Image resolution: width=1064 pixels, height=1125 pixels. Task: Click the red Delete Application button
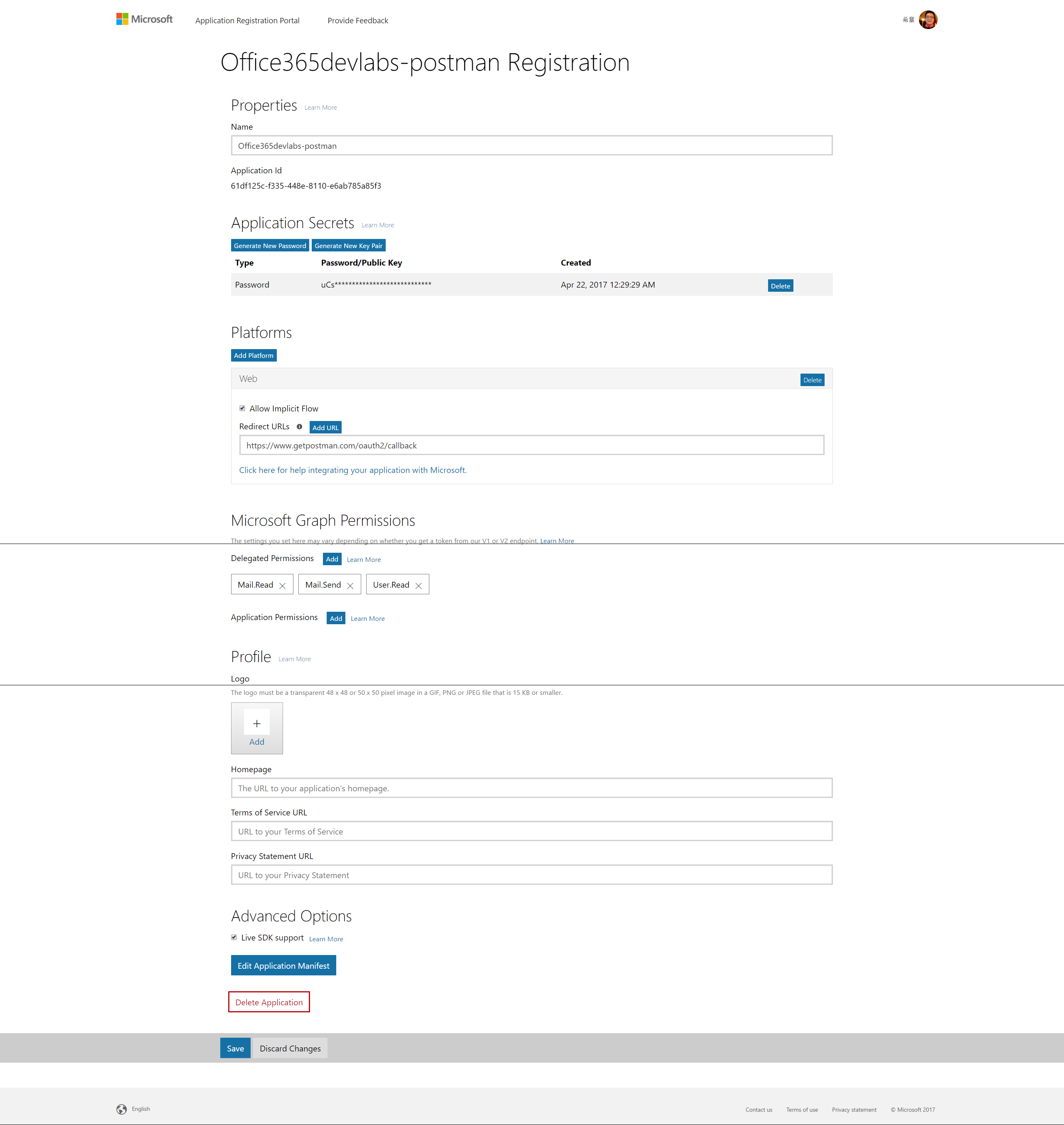(x=269, y=1002)
